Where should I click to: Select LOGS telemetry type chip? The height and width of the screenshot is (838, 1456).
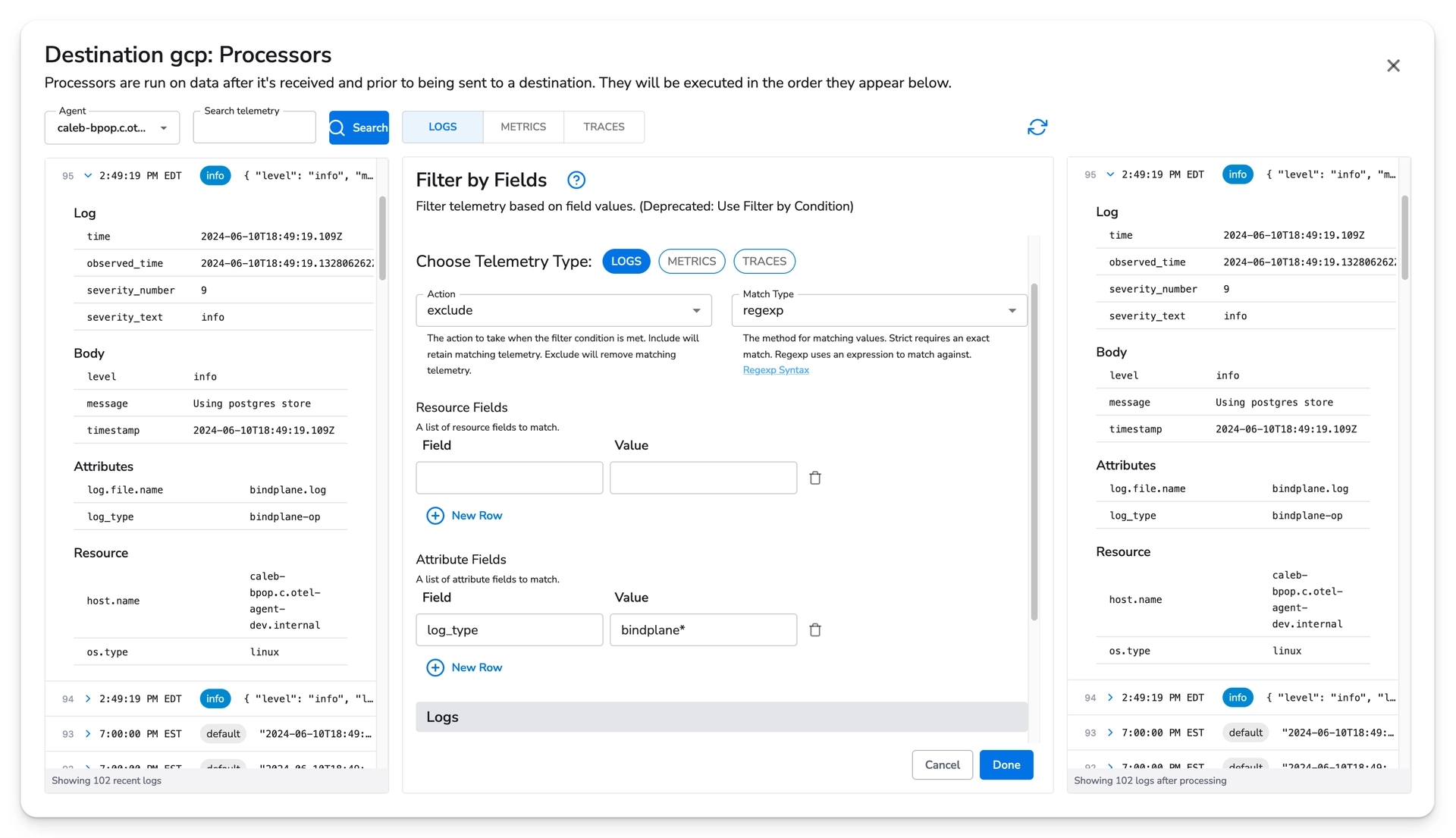626,262
